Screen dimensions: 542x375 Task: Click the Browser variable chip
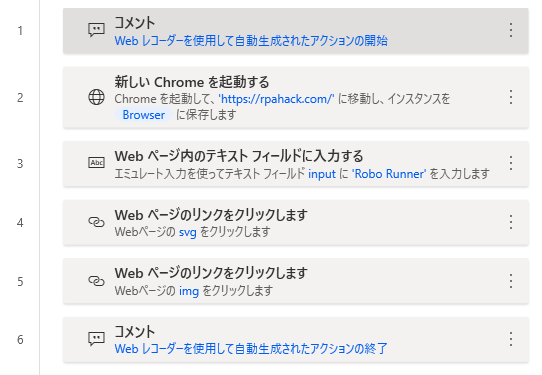(x=143, y=115)
